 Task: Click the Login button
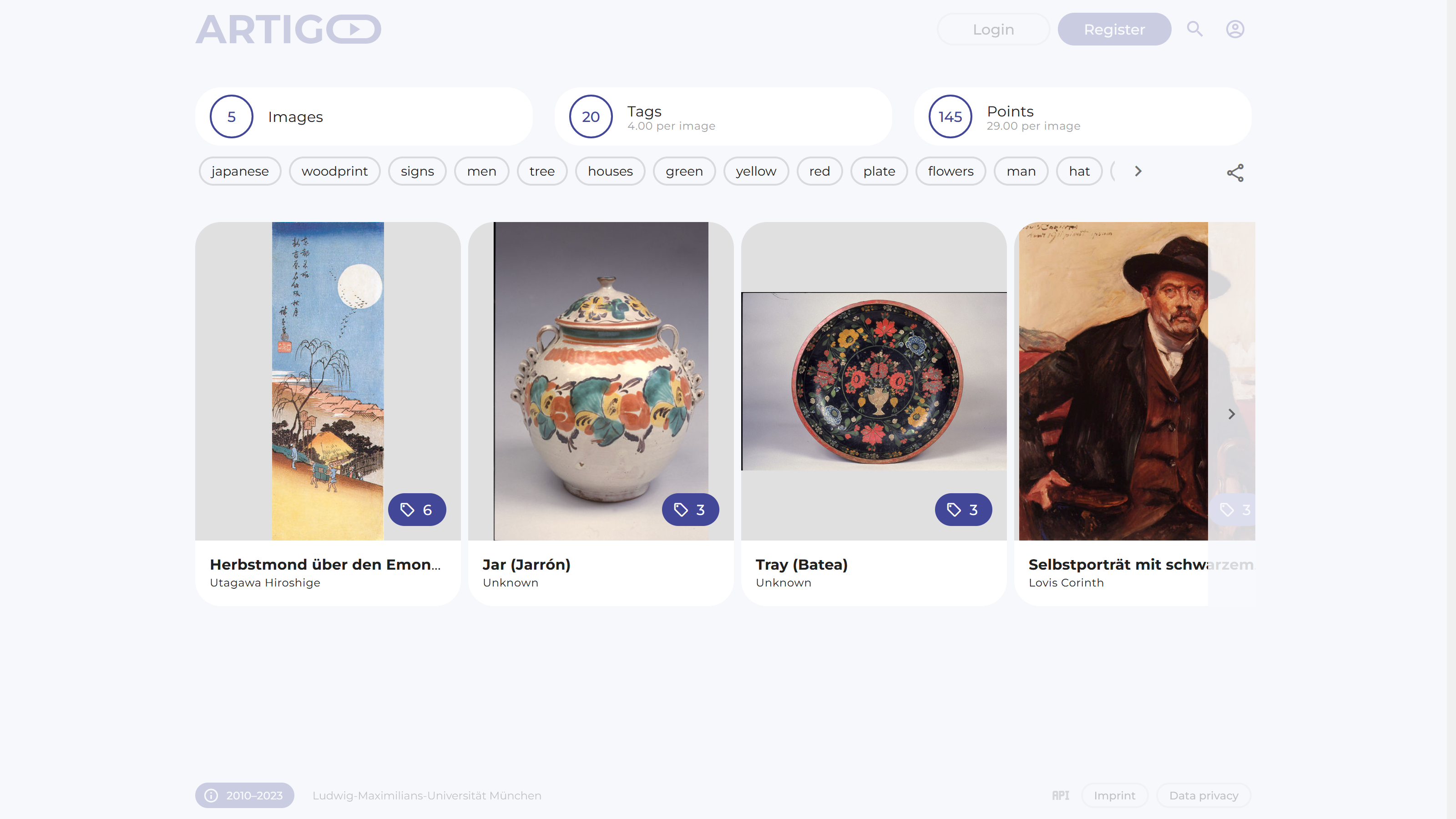(x=993, y=30)
